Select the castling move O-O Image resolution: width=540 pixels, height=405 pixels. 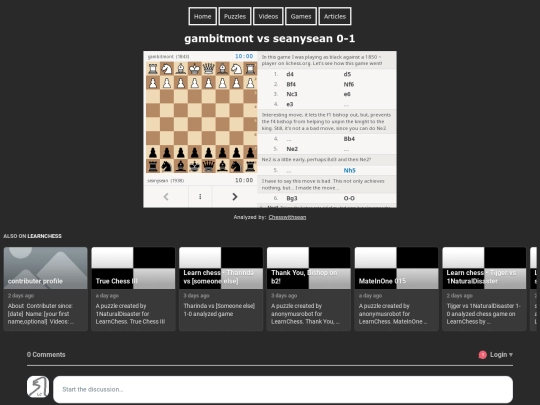349,198
